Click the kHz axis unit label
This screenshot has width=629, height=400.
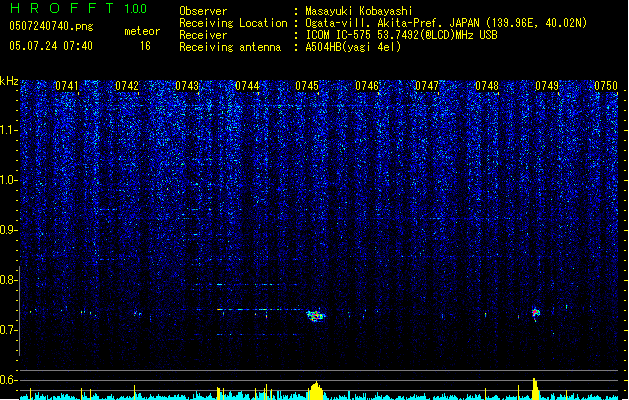point(9,81)
